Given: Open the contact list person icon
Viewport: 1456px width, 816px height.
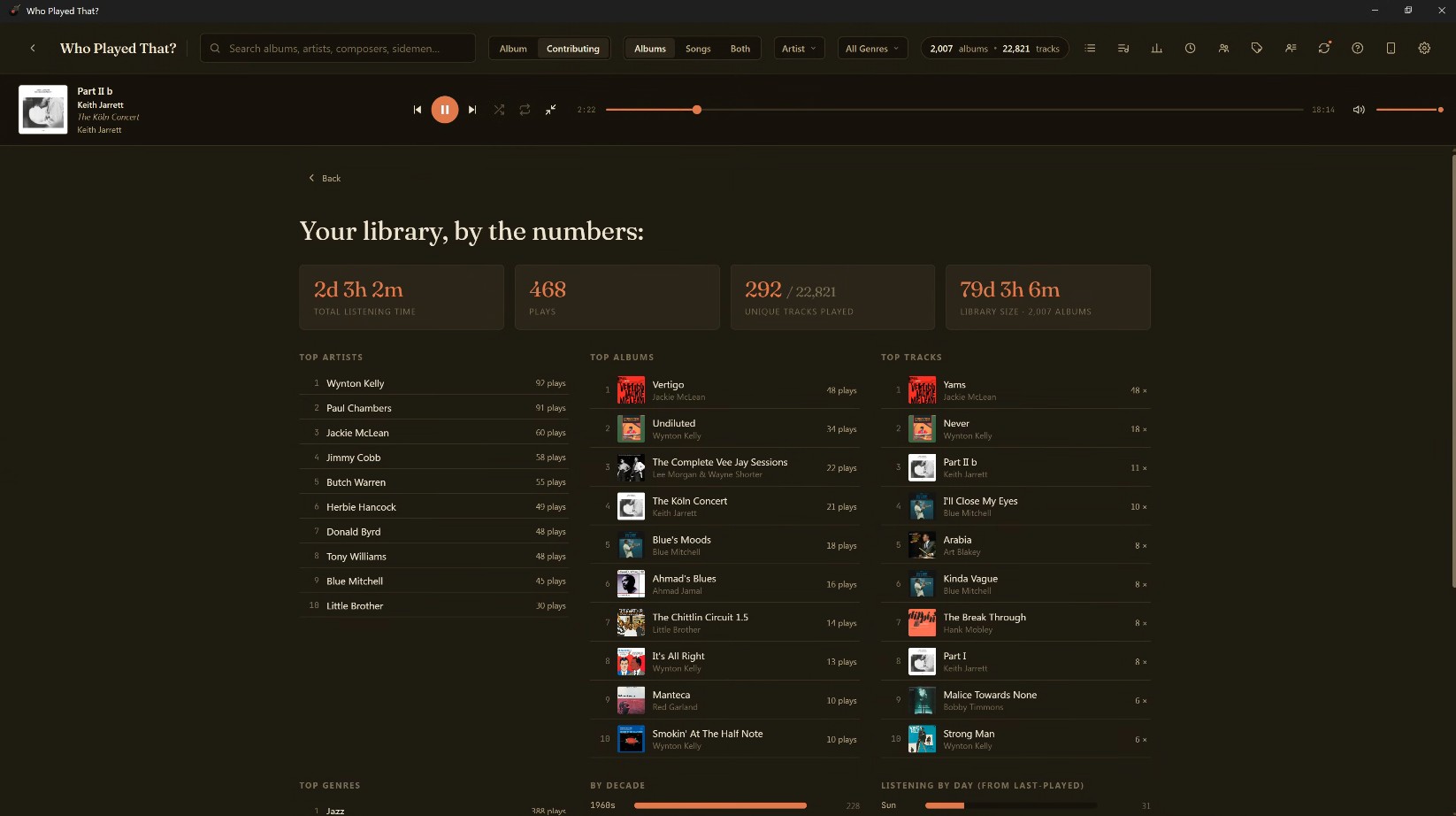Looking at the screenshot, I should click(1291, 49).
